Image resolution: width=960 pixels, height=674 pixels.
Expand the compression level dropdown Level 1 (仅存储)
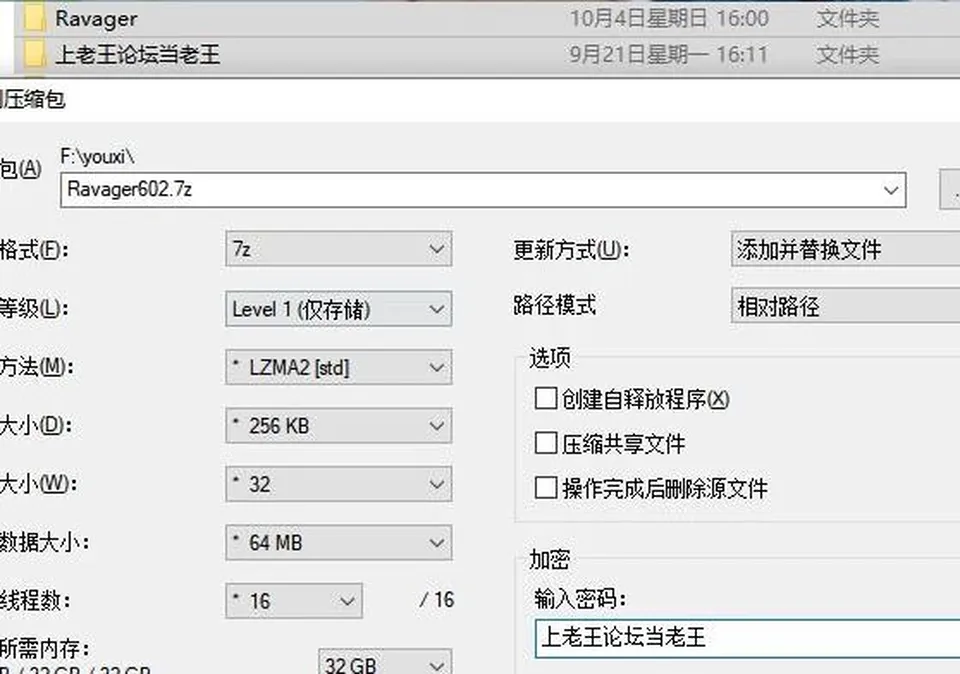pos(339,309)
